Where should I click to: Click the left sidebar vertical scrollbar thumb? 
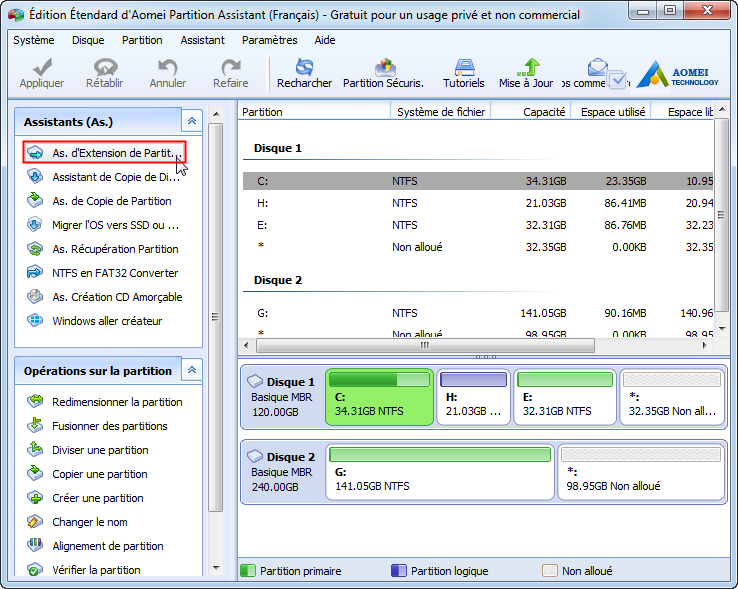click(x=215, y=317)
